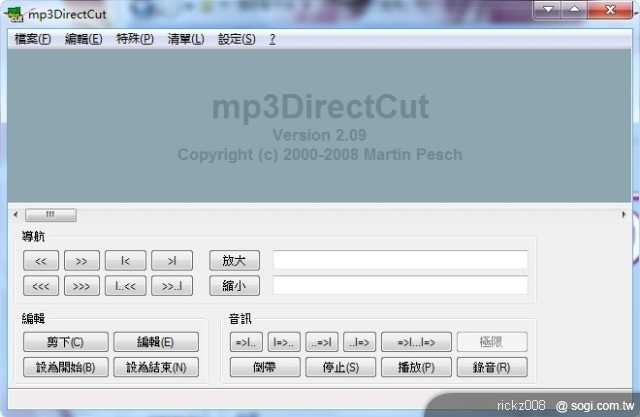Zoom out with the 縮小 button
Screen dimensions: 640x417
coord(234,286)
